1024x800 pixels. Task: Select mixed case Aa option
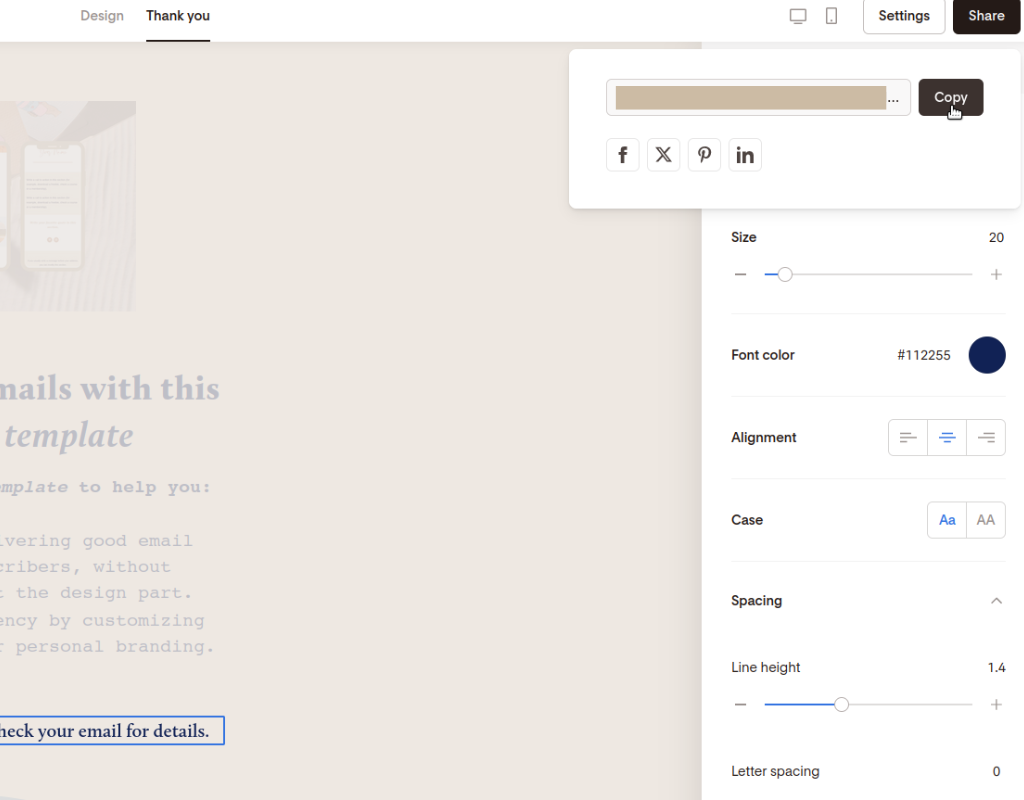947,520
